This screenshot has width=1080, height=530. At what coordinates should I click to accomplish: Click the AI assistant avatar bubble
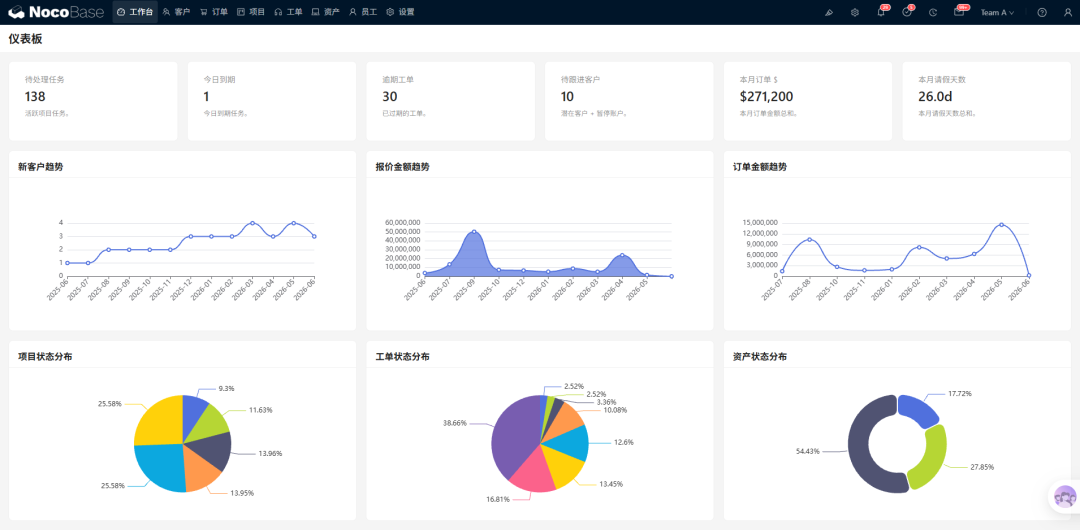click(1065, 496)
